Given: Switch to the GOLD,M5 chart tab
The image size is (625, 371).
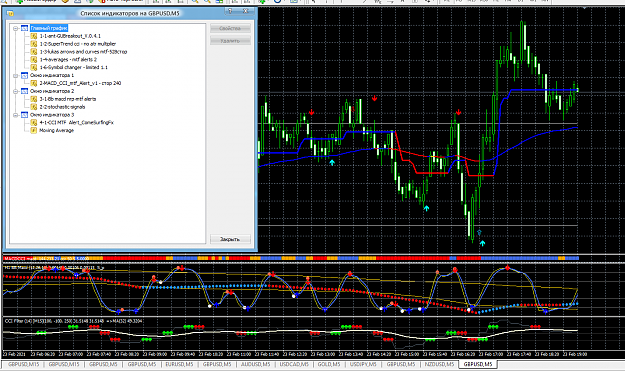Looking at the screenshot, I should click(x=329, y=364).
